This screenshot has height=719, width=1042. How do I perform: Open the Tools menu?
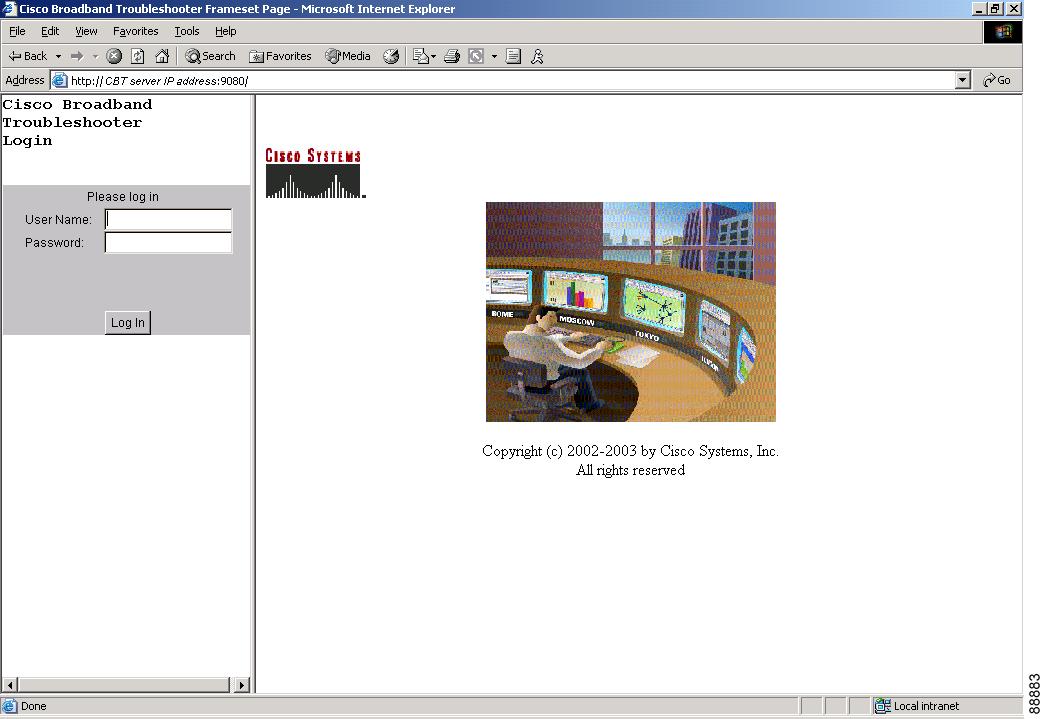tap(187, 31)
